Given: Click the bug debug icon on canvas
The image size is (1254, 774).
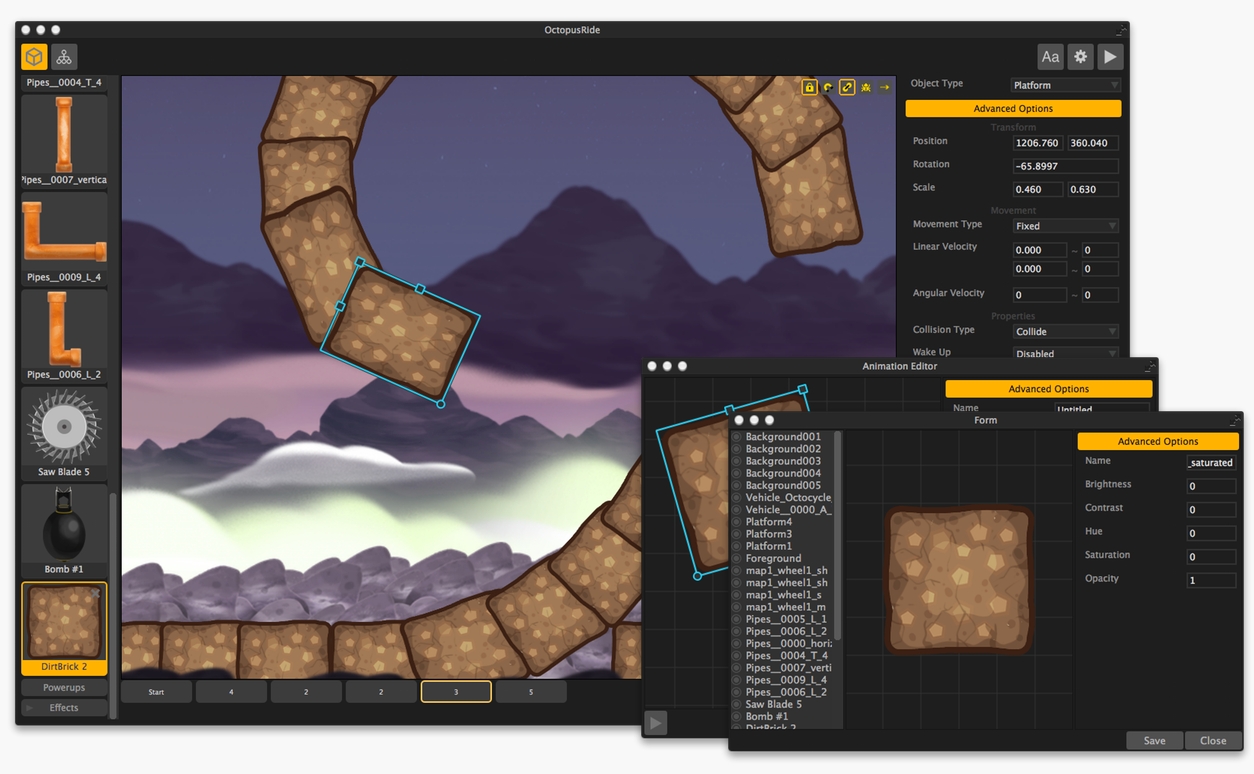Looking at the screenshot, I should [x=866, y=88].
